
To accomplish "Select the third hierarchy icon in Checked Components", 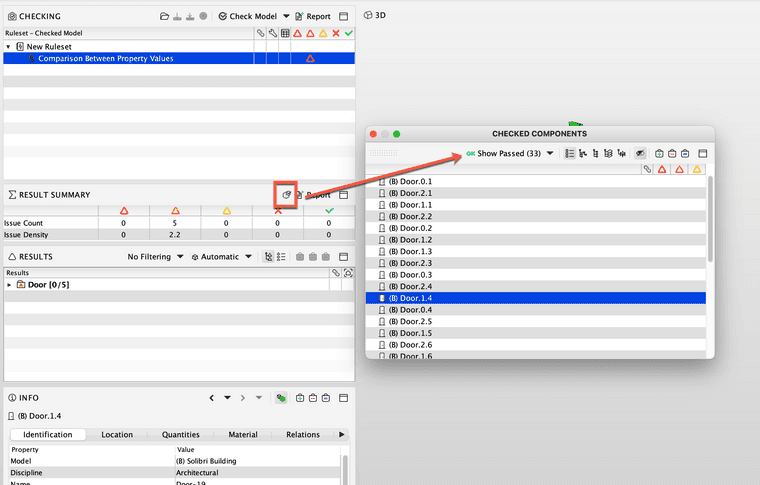I will coord(595,154).
